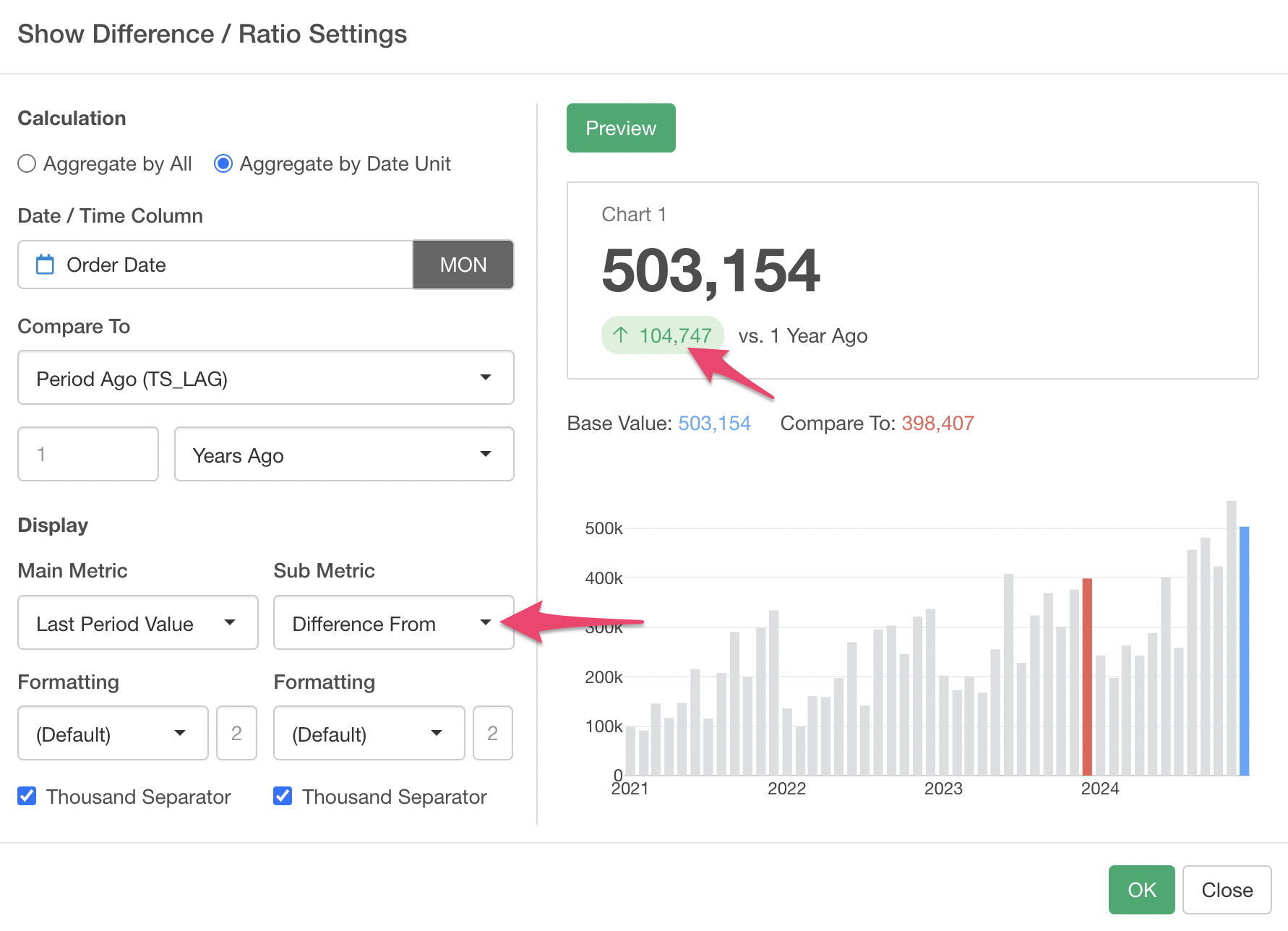The height and width of the screenshot is (931, 1288).
Task: Toggle Sub Metric Thousand Separator checkbox
Action: point(283,797)
